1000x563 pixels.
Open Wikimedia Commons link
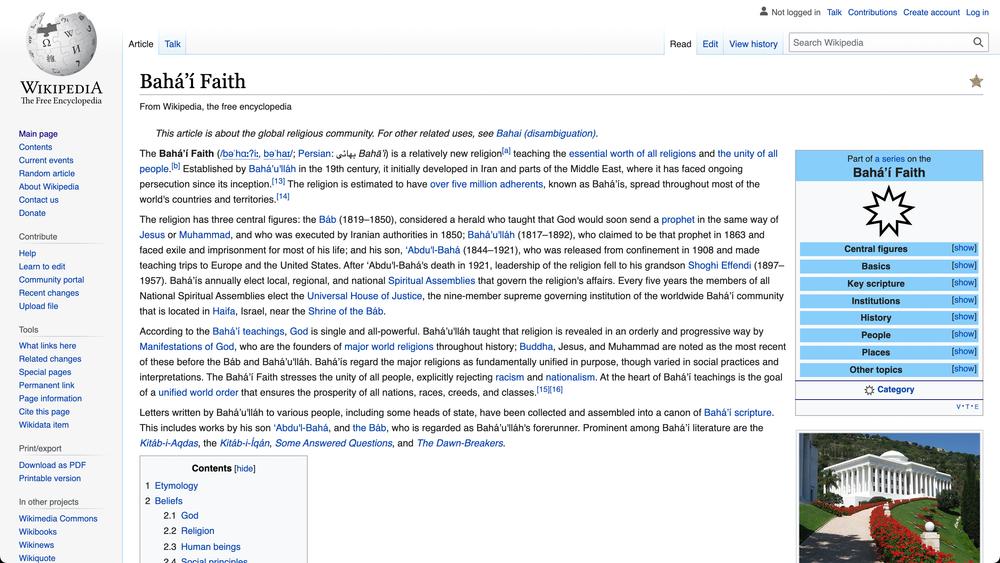[58, 519]
